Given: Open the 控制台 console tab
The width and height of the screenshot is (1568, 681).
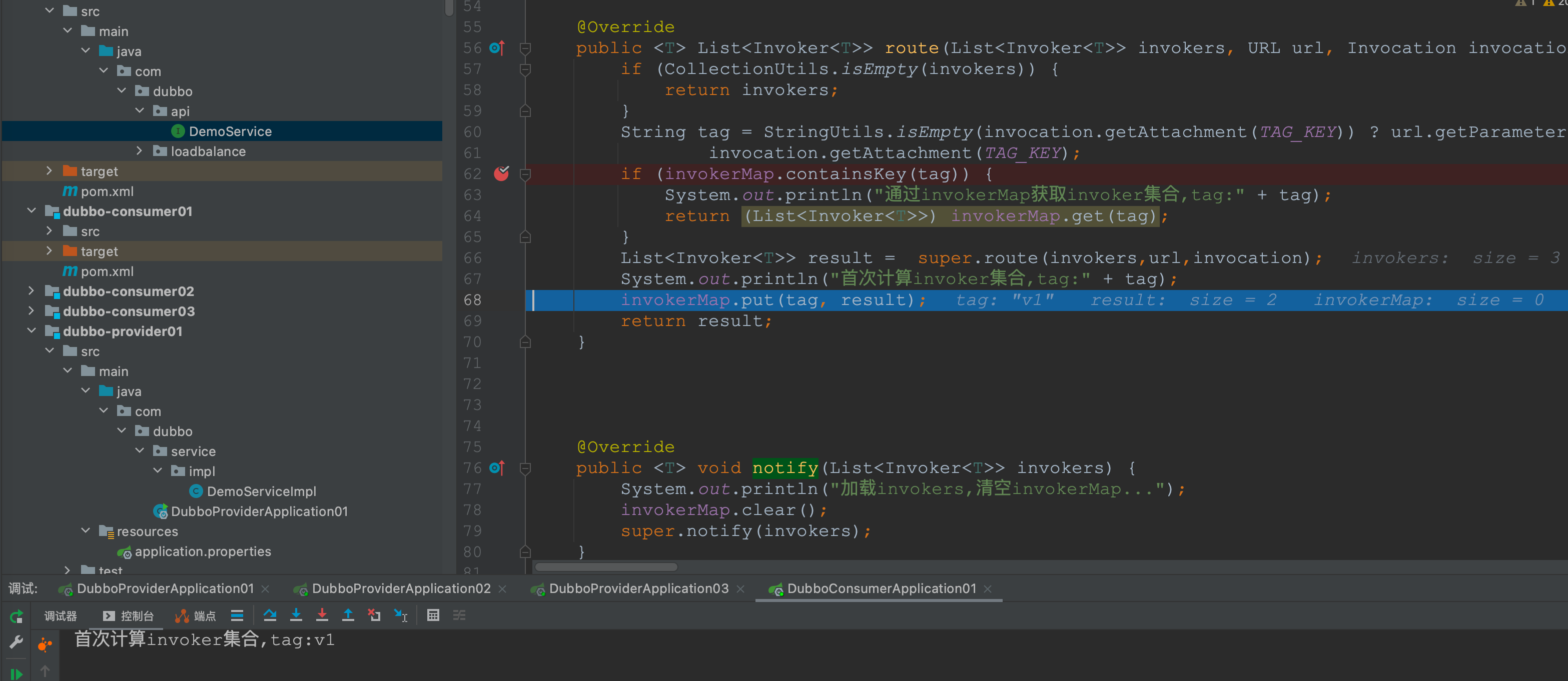Looking at the screenshot, I should pyautogui.click(x=128, y=616).
